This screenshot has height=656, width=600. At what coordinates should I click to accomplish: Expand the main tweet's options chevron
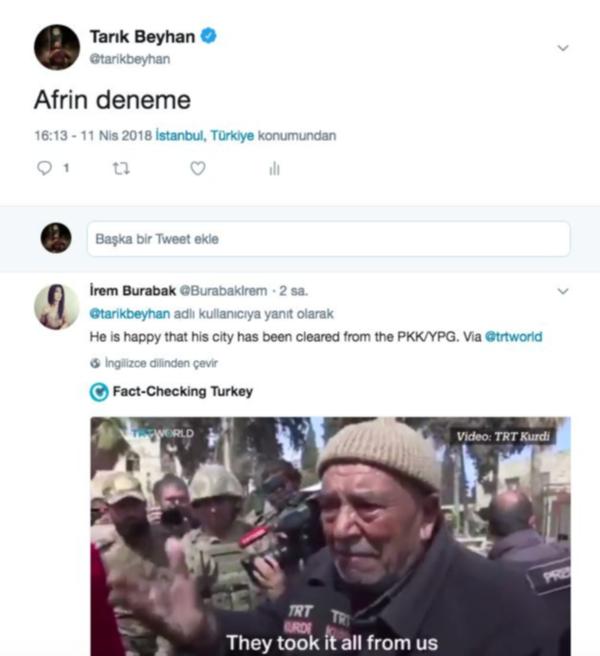point(562,47)
